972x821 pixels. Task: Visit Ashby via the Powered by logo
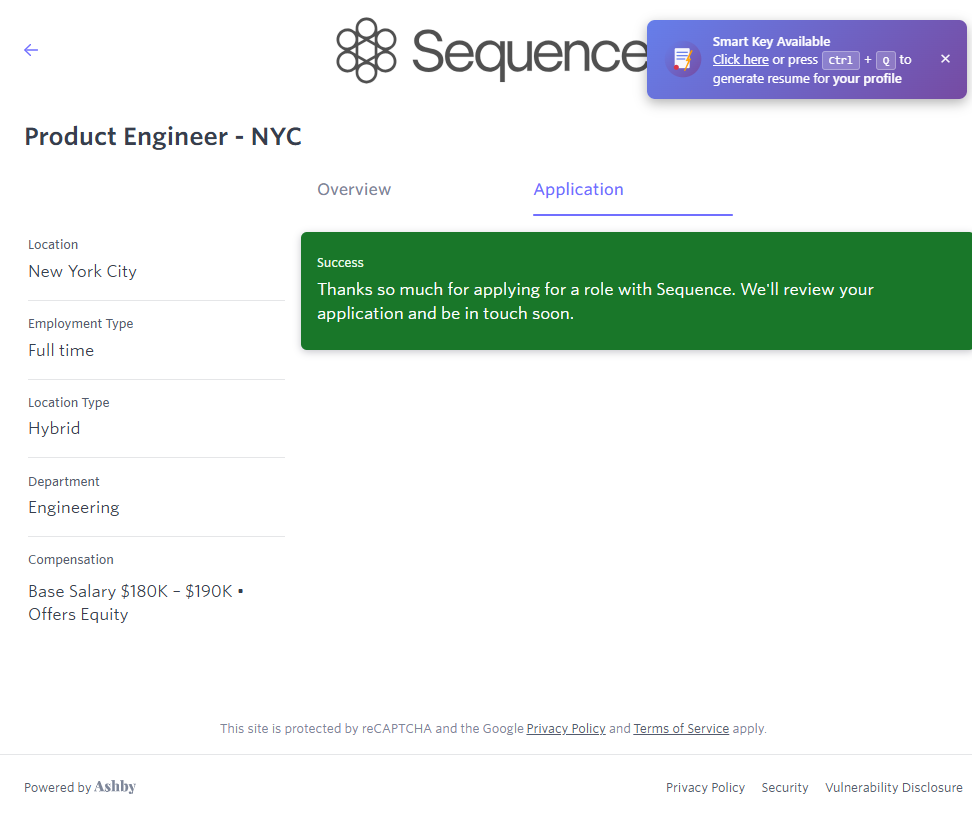click(115, 787)
